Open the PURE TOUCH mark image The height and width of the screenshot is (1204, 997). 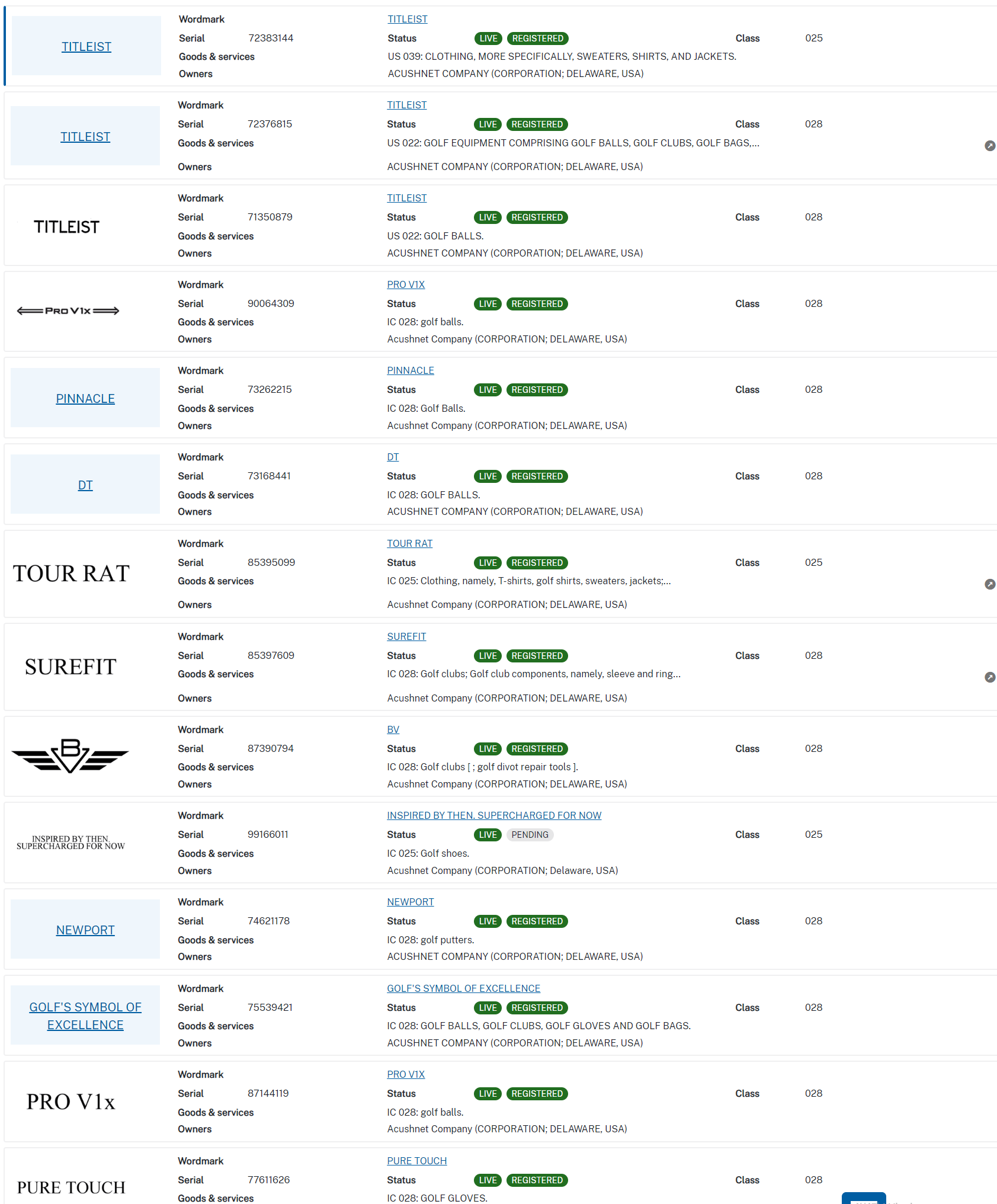[x=71, y=1187]
